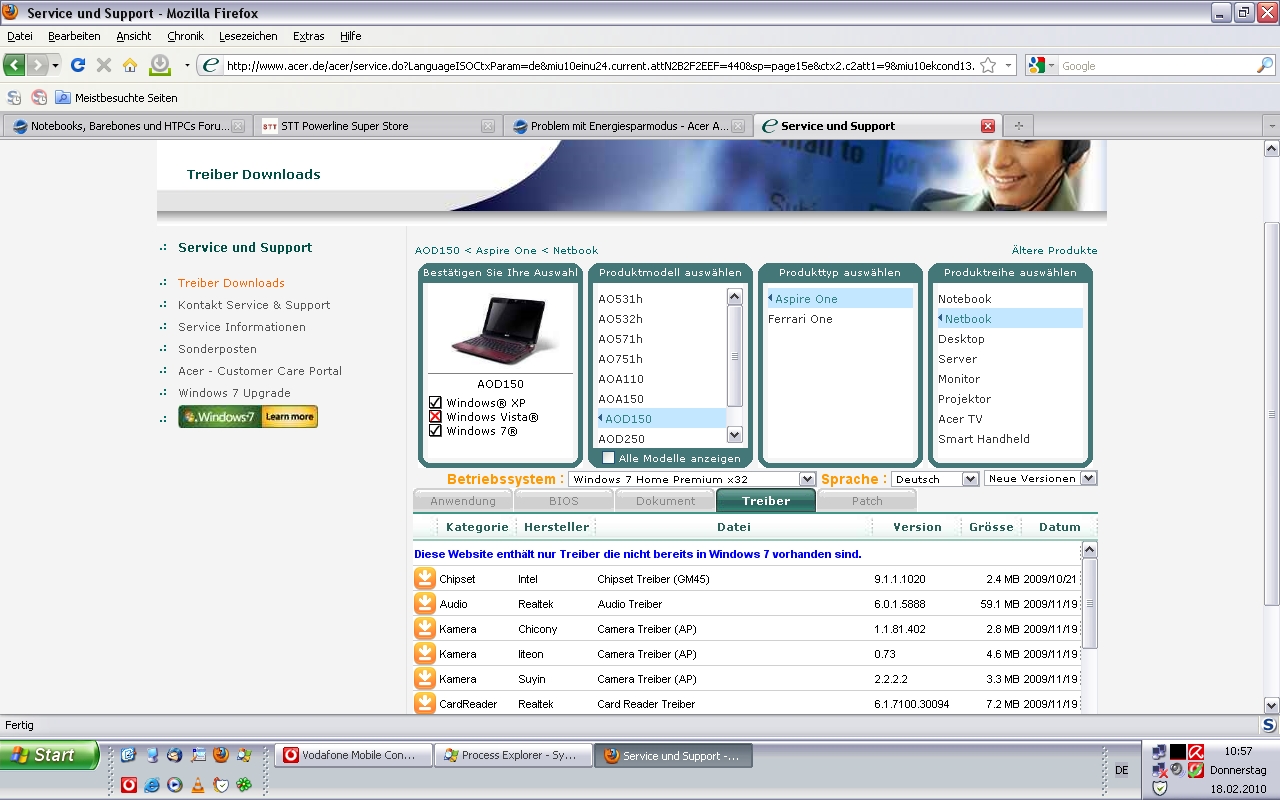Download the CardReader driver via its icon
1280x800 pixels.
[425, 703]
